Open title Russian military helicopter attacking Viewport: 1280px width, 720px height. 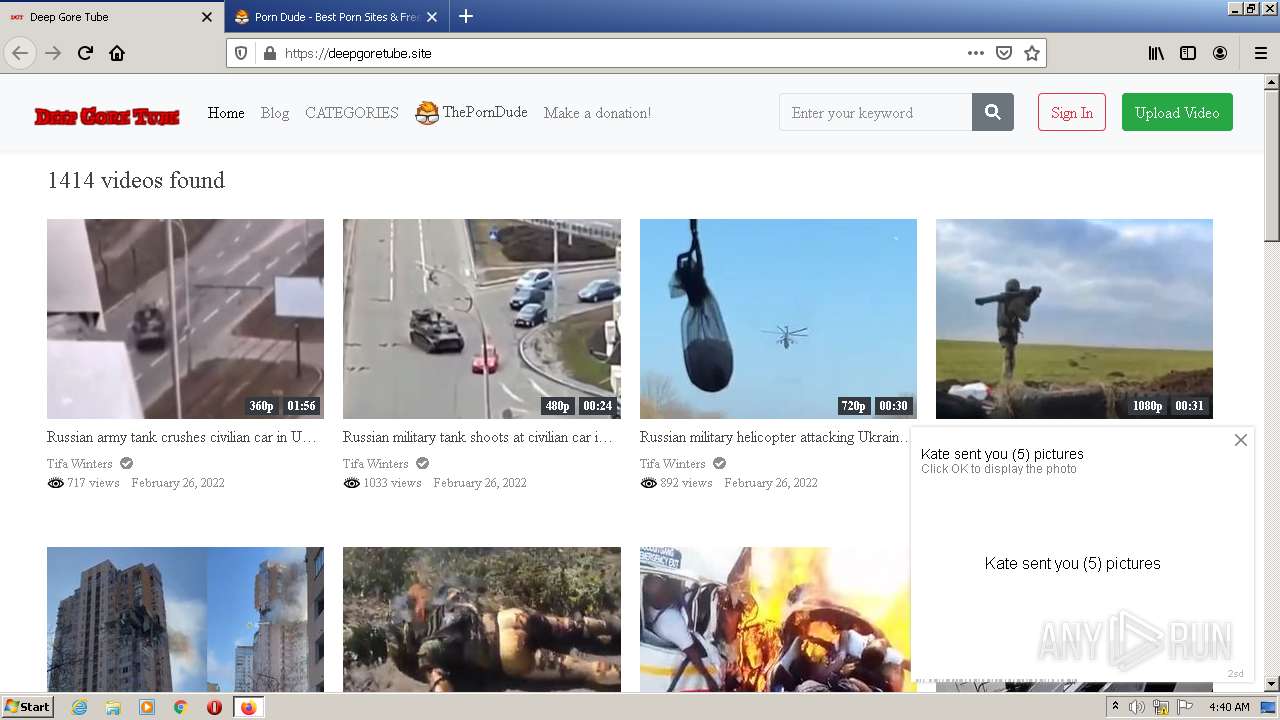coord(775,437)
